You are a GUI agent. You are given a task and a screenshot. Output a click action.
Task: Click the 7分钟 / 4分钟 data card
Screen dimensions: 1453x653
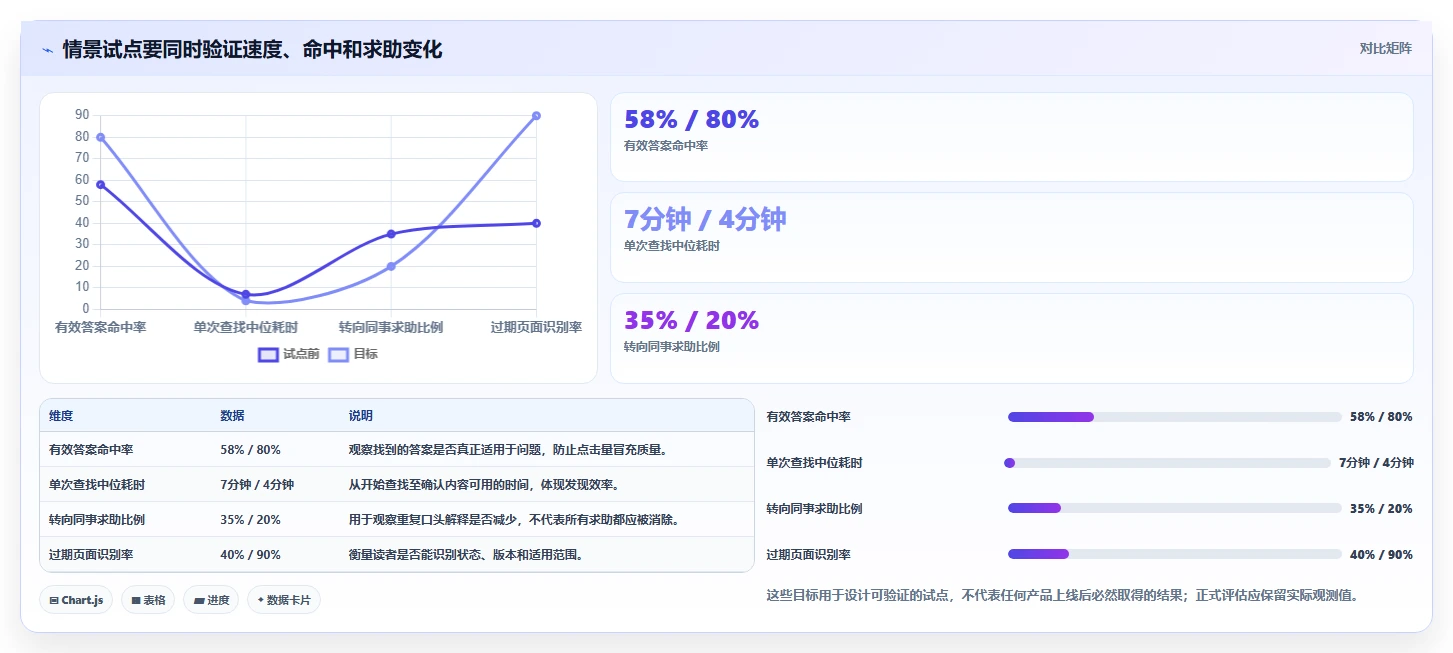coord(1011,238)
